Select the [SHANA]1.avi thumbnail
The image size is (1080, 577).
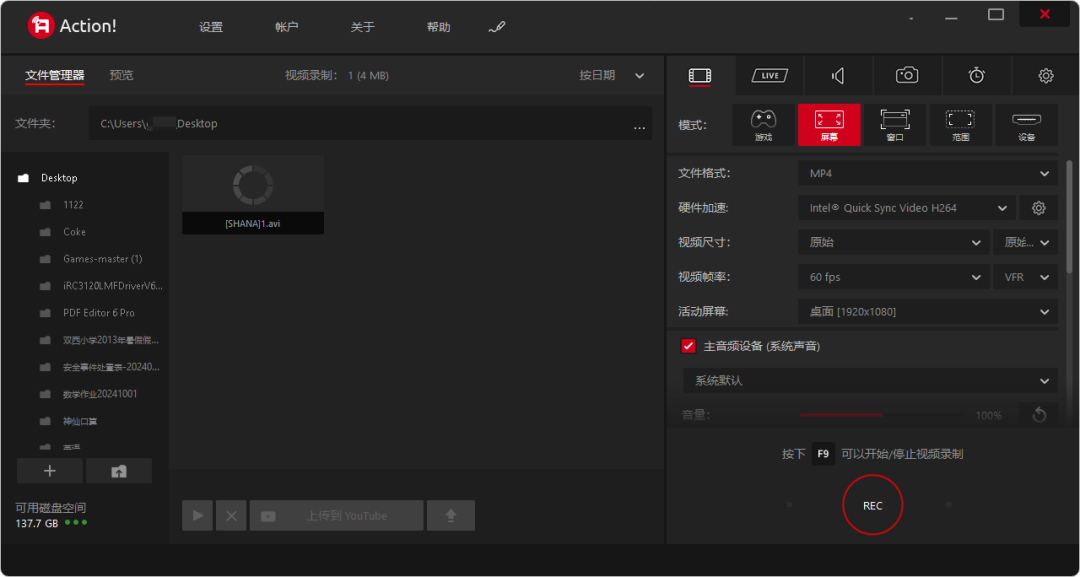point(253,195)
